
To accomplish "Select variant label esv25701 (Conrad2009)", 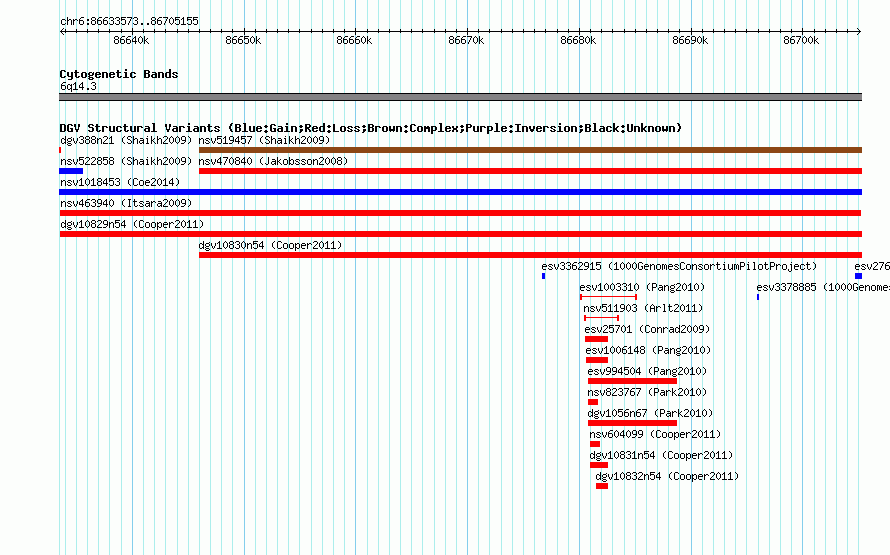I will (x=647, y=329).
